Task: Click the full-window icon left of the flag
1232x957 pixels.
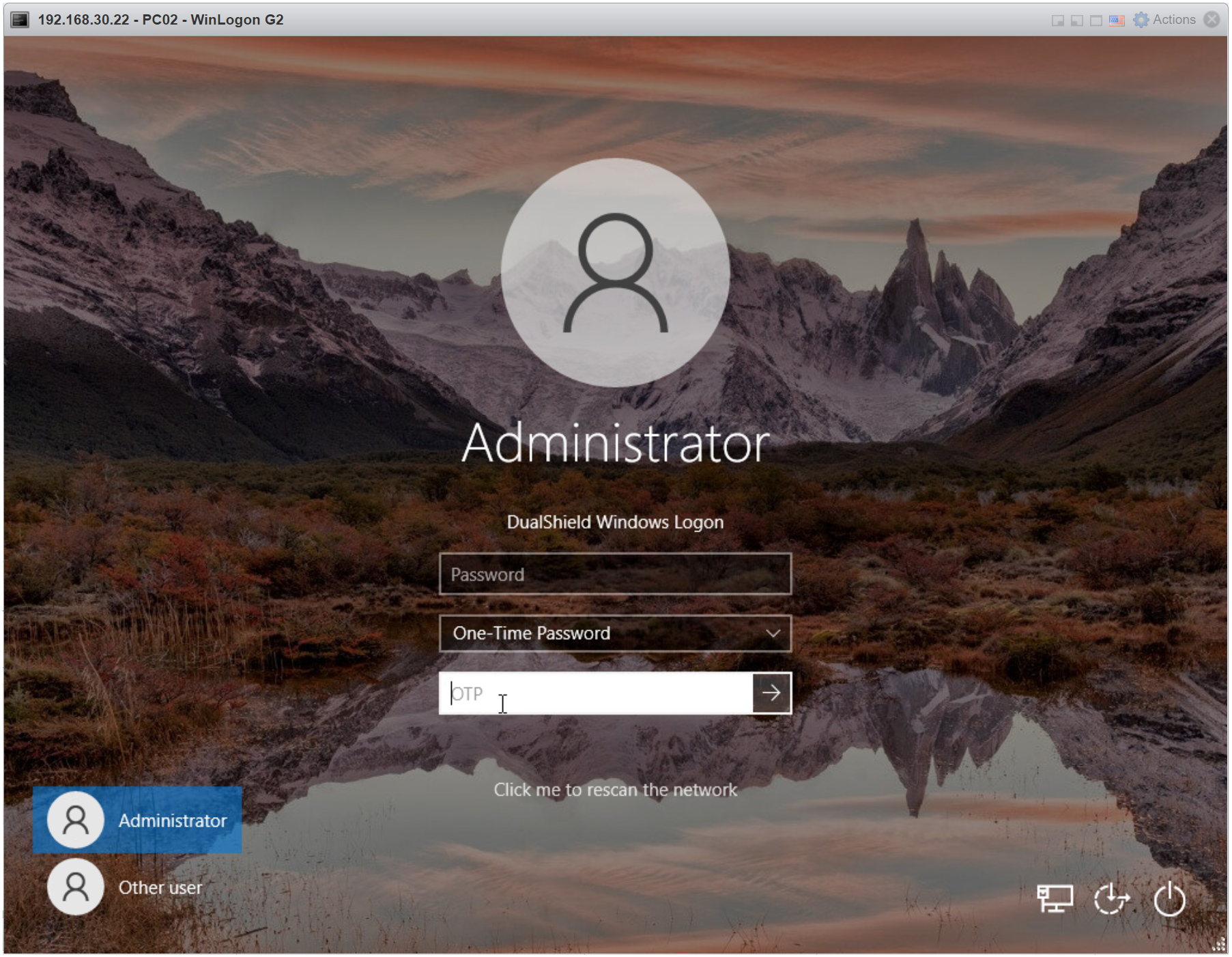Action: (1096, 20)
